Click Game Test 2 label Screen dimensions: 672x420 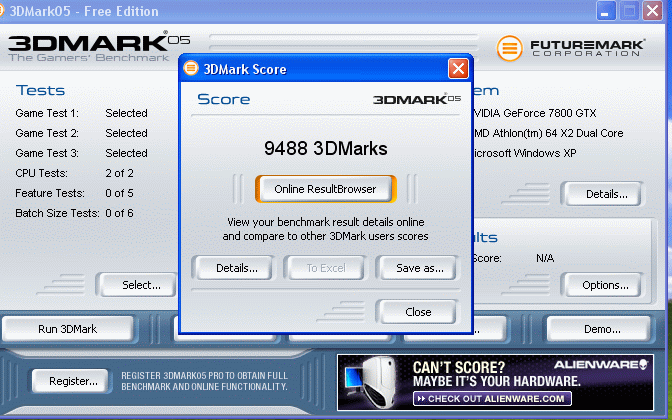(47, 133)
